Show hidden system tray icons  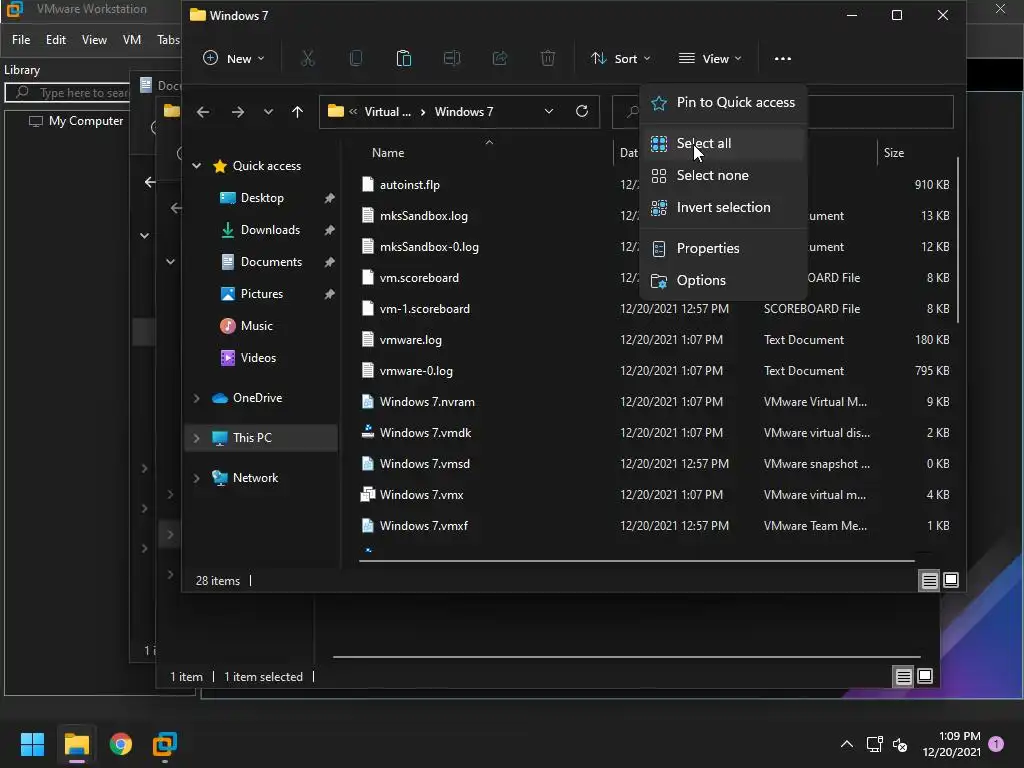(x=846, y=744)
